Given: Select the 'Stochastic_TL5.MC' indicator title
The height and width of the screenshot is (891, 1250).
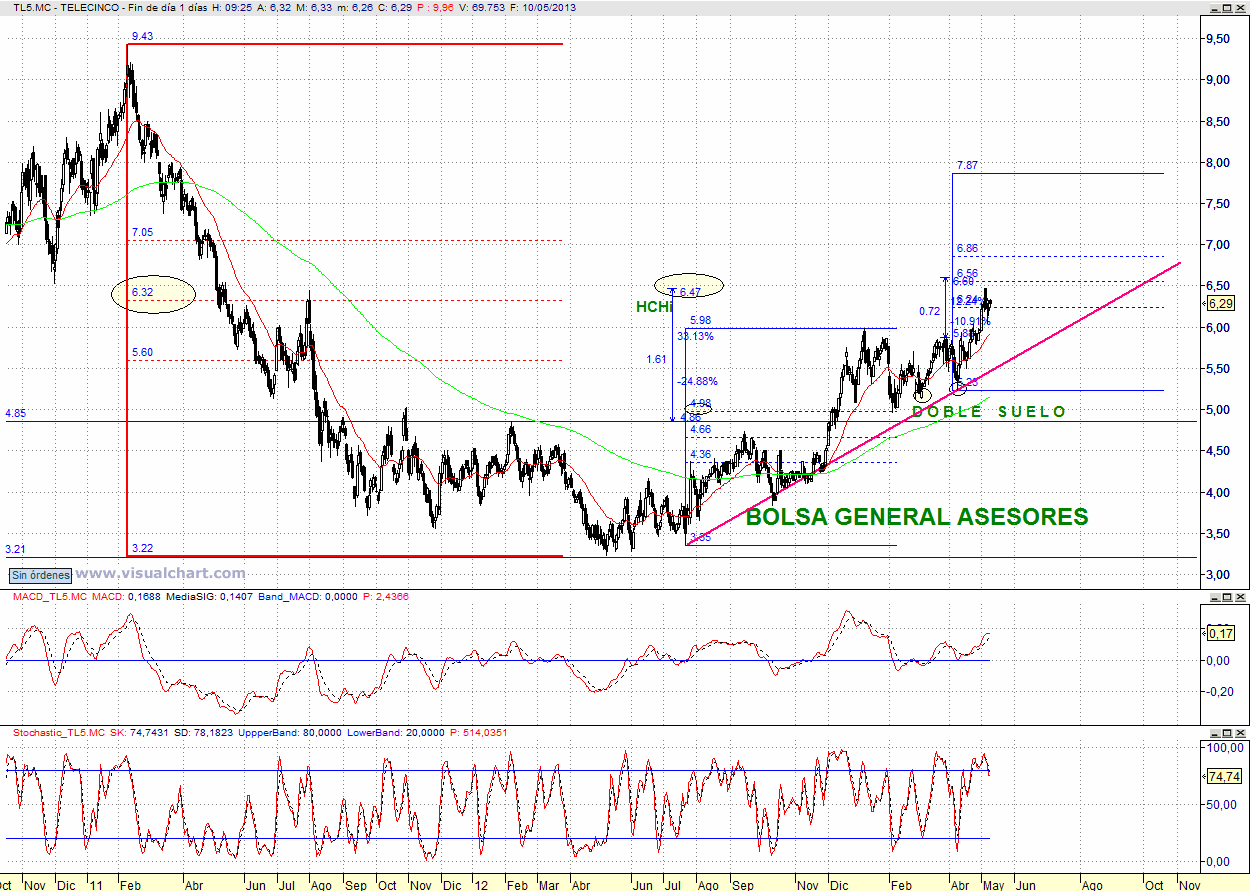Looking at the screenshot, I should 59,733.
